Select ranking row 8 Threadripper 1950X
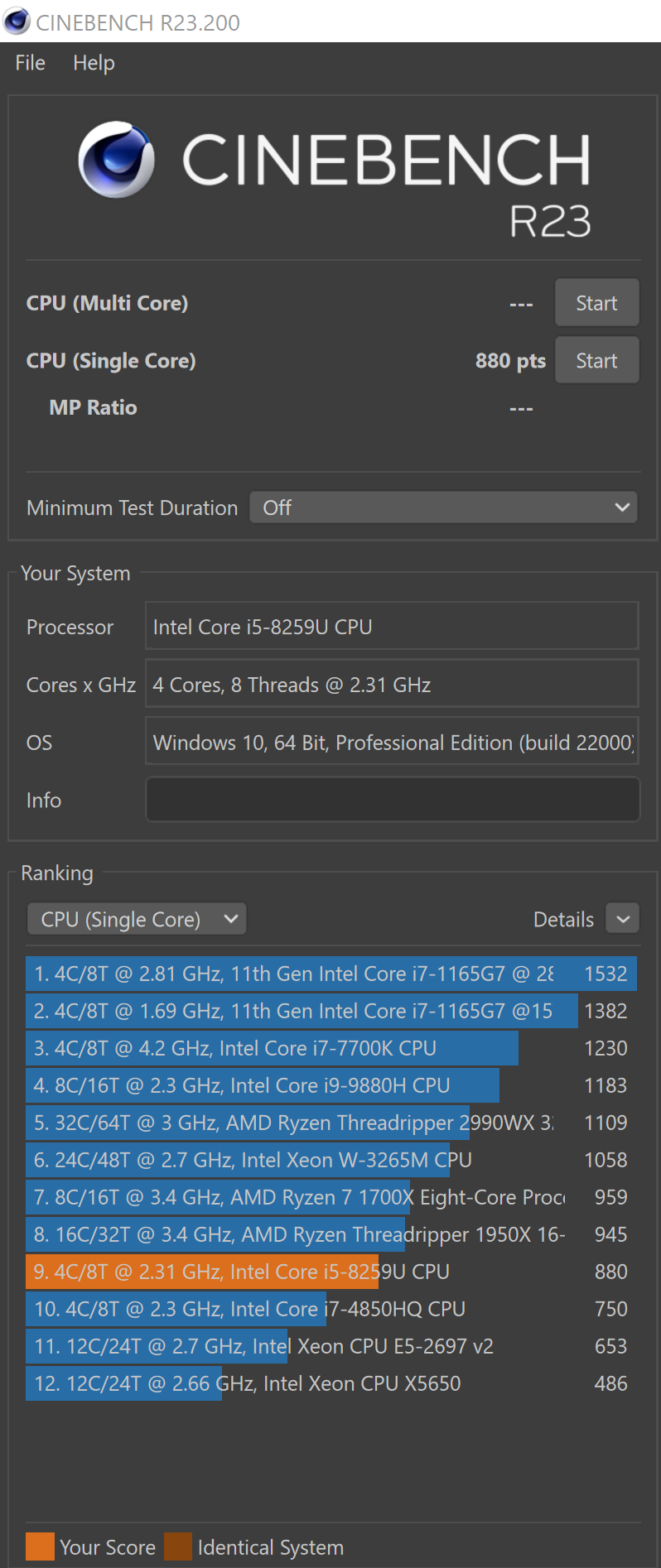Screen dimensions: 661x1568 [x=331, y=1234]
